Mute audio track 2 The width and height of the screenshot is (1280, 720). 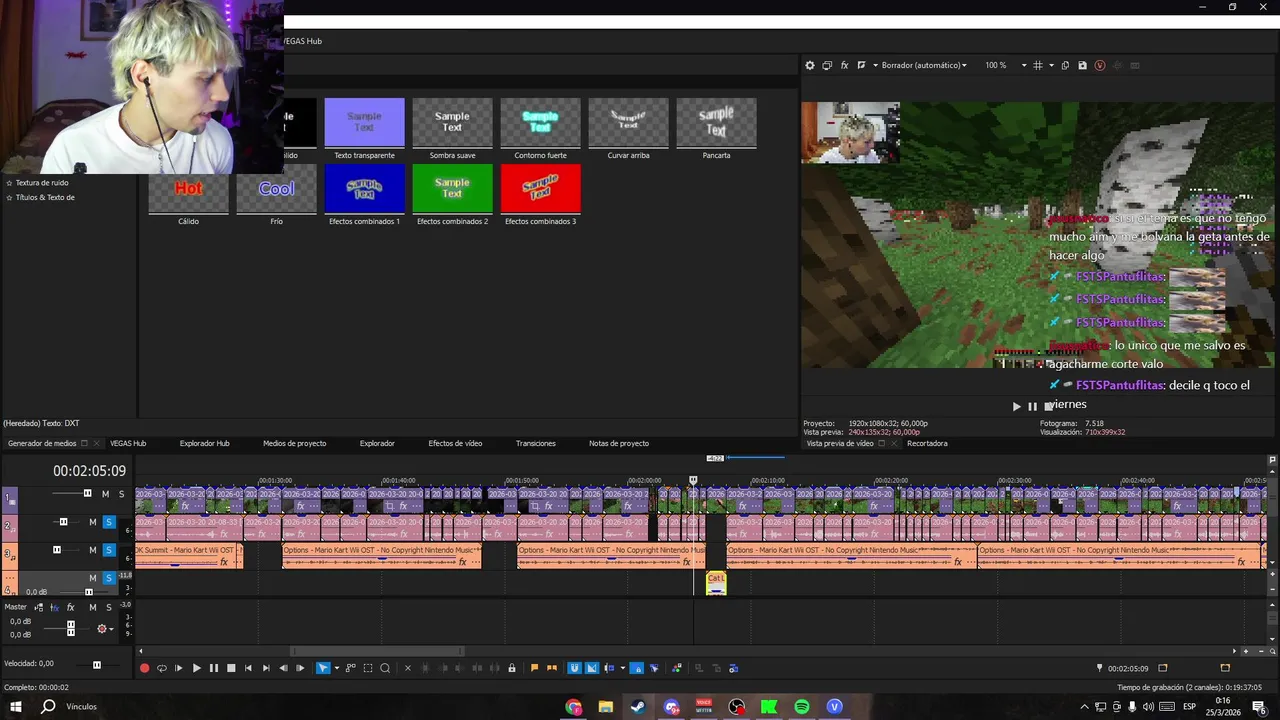pyautogui.click(x=93, y=522)
